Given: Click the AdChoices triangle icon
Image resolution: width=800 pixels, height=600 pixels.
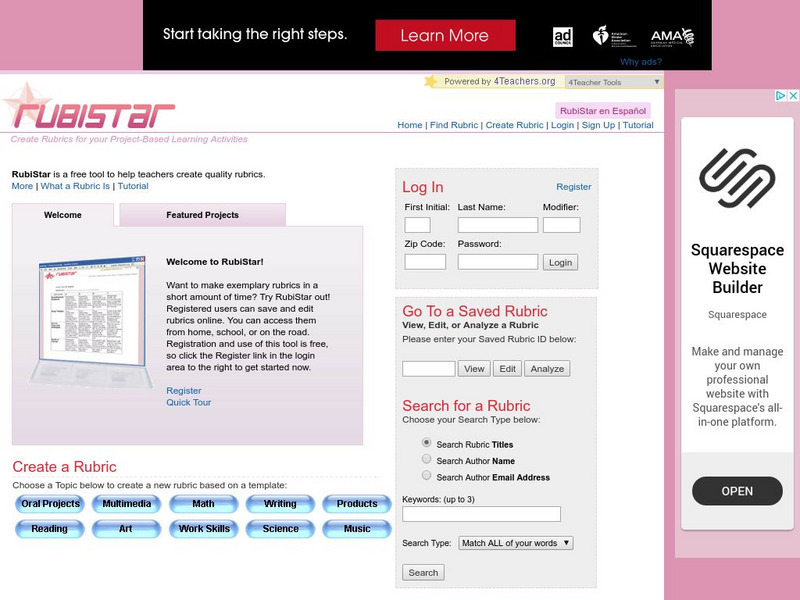Looking at the screenshot, I should tap(781, 96).
